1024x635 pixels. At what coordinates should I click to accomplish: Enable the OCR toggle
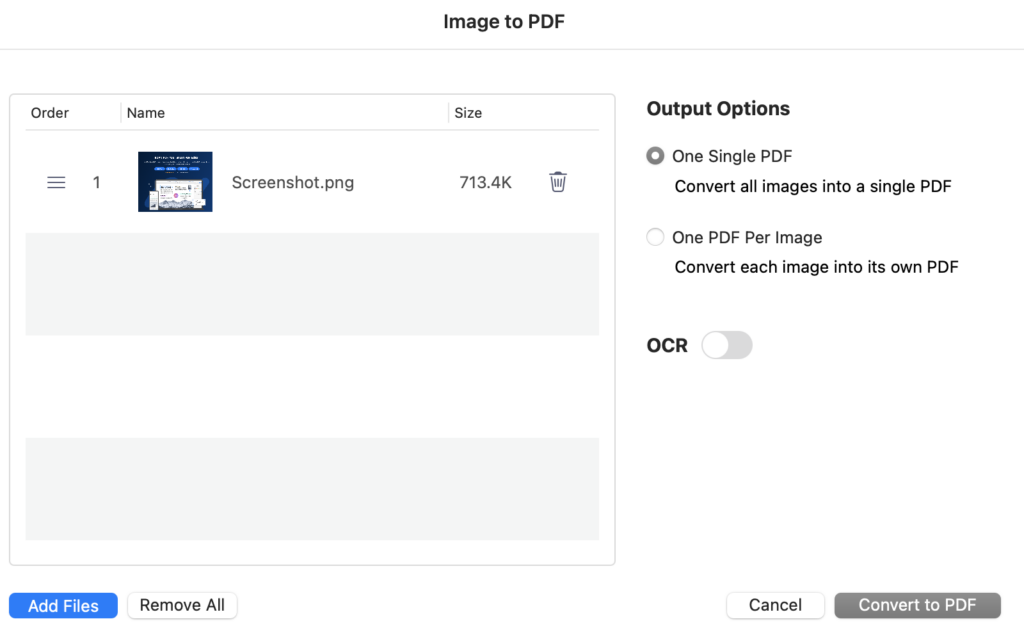tap(727, 345)
